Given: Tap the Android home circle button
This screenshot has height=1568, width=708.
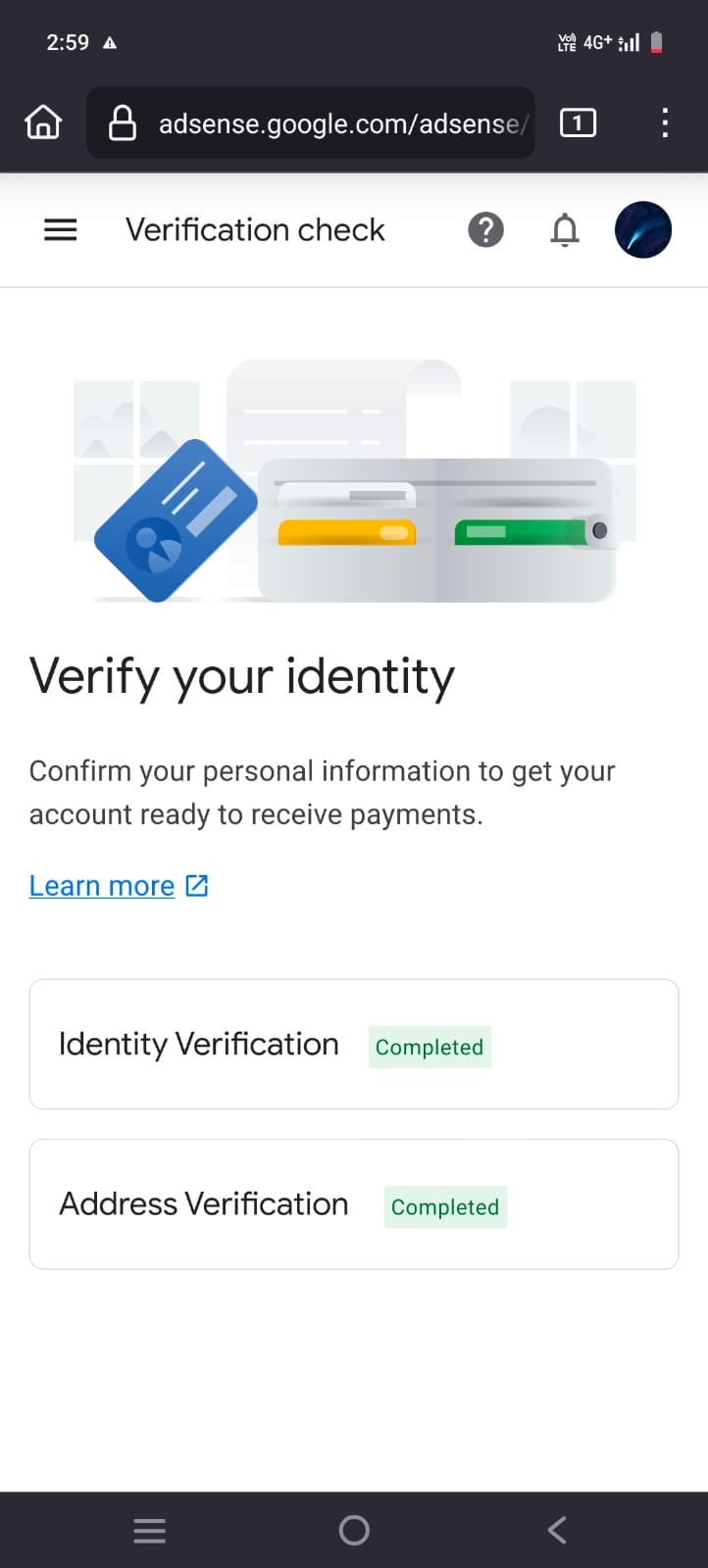Looking at the screenshot, I should tap(354, 1531).
